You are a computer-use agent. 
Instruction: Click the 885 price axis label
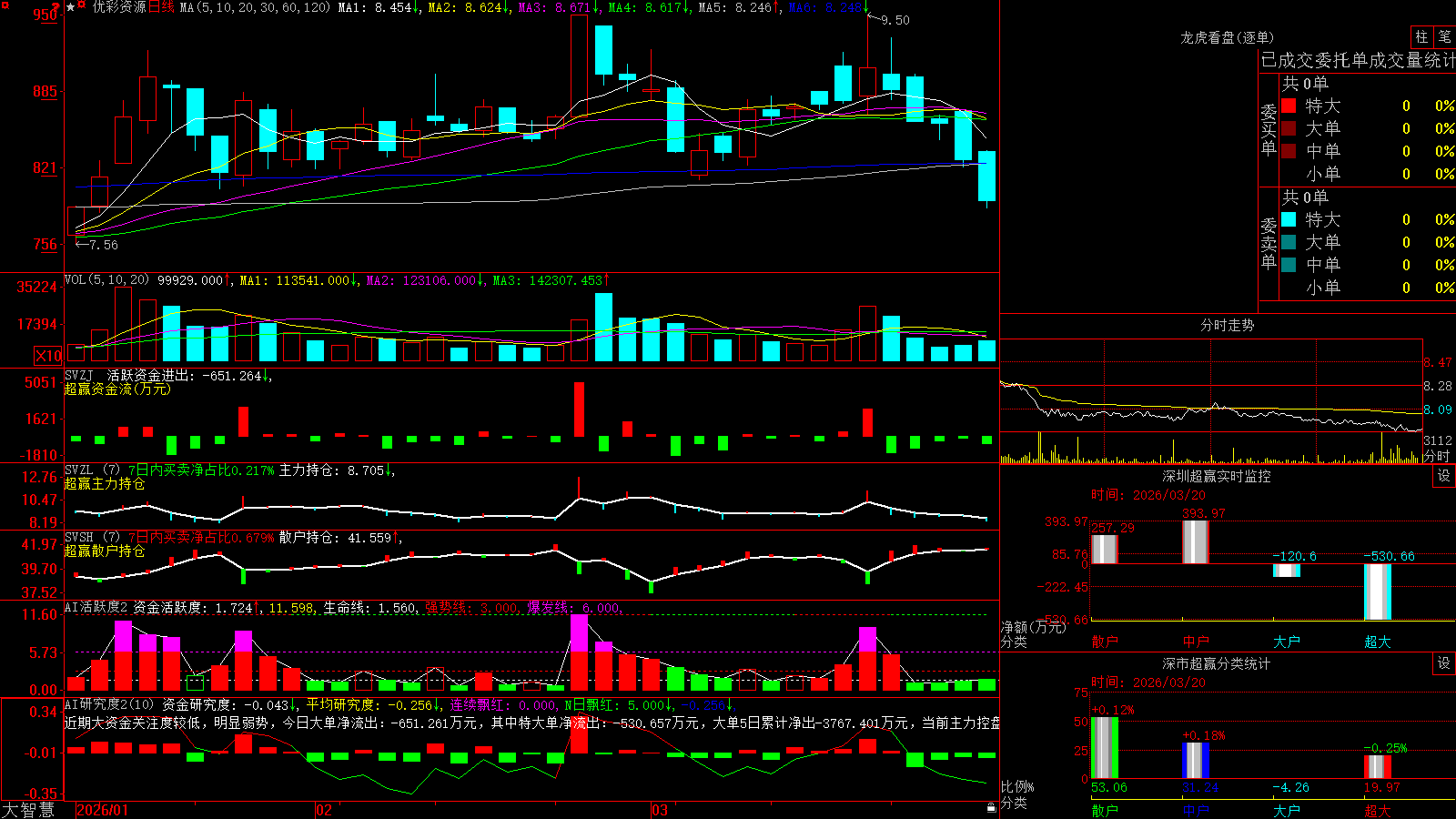click(45, 91)
